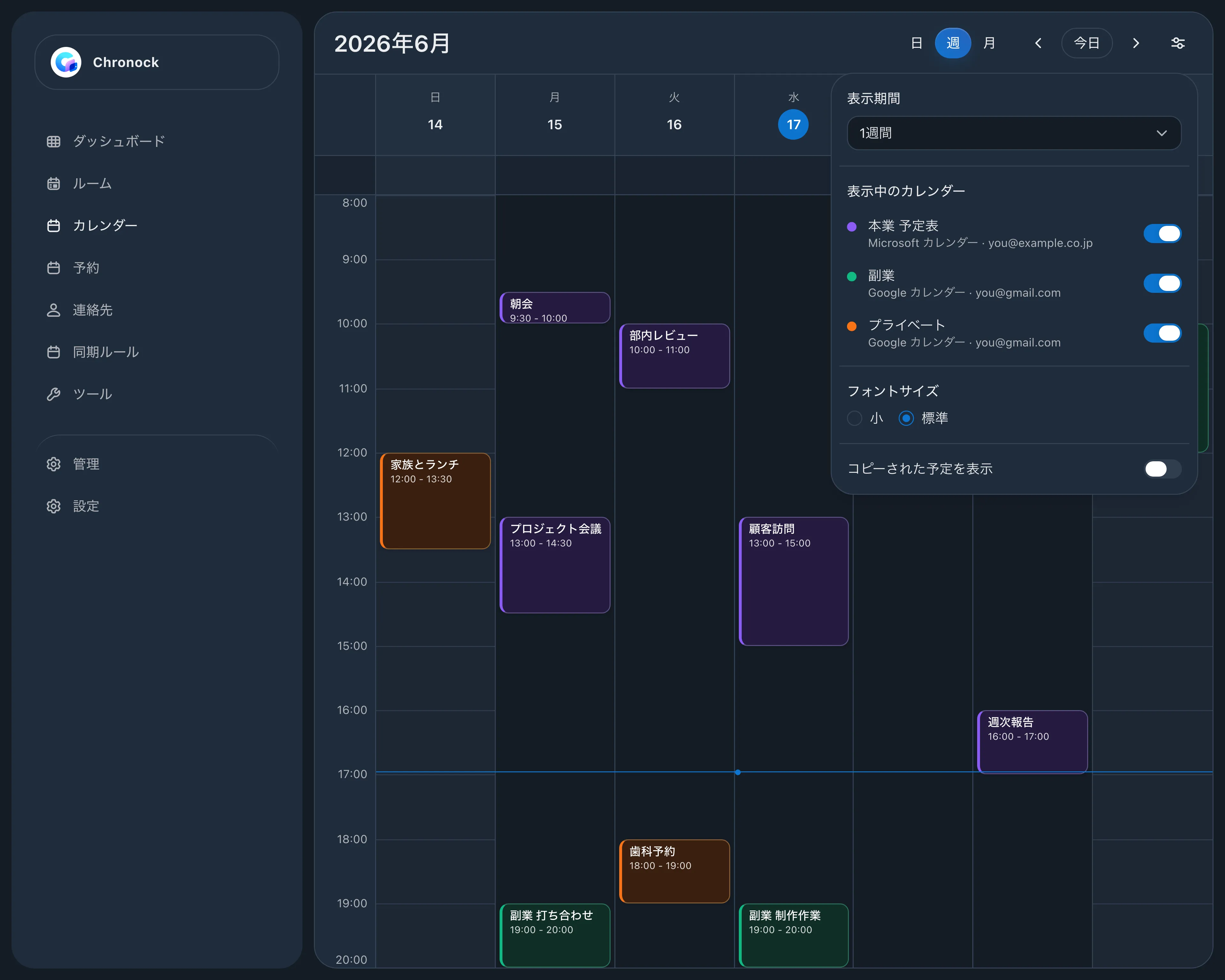
Task: Open the 週次報告 event
Action: (1032, 742)
